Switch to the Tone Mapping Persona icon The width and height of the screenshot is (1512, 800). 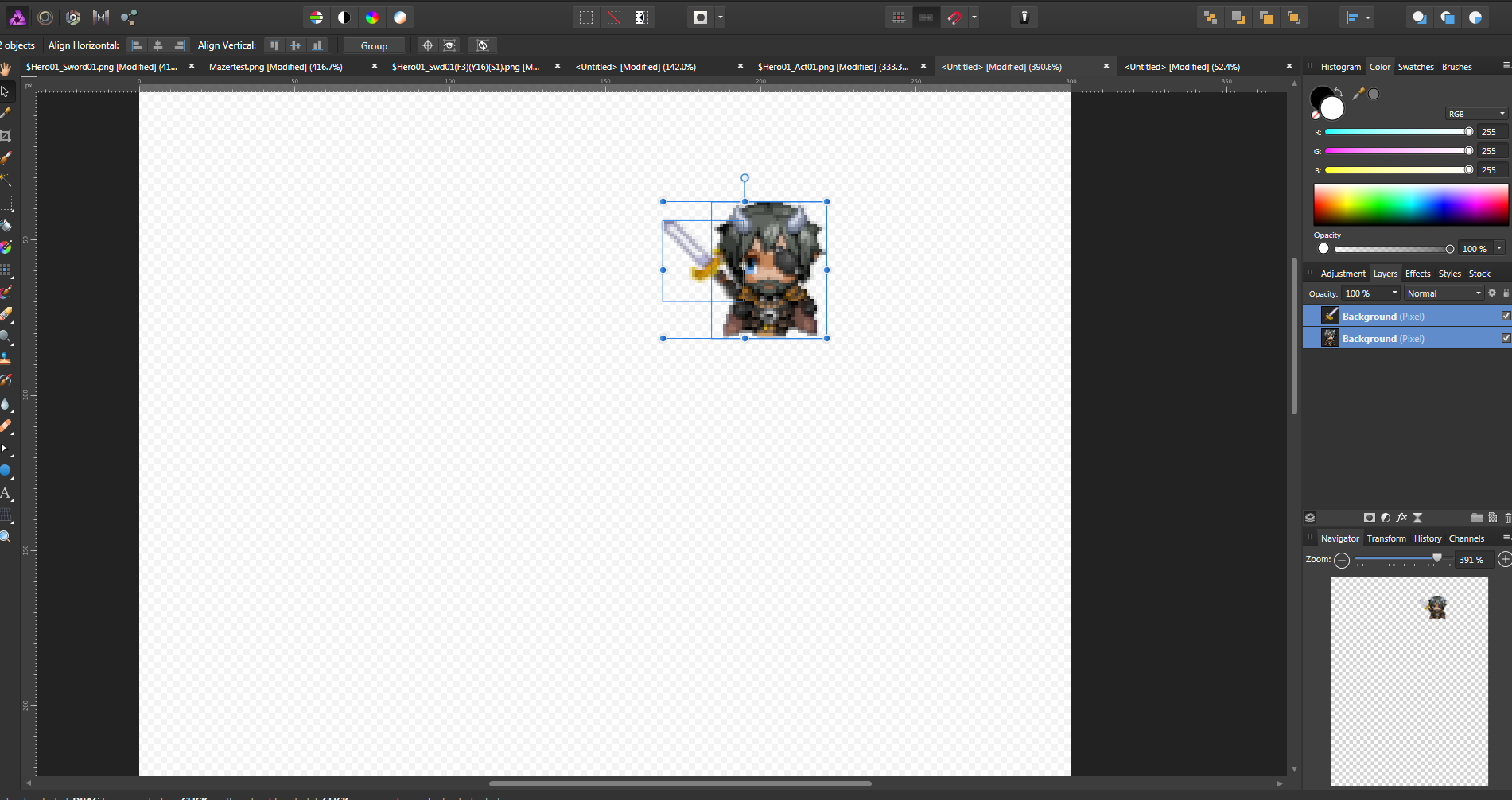click(x=101, y=17)
